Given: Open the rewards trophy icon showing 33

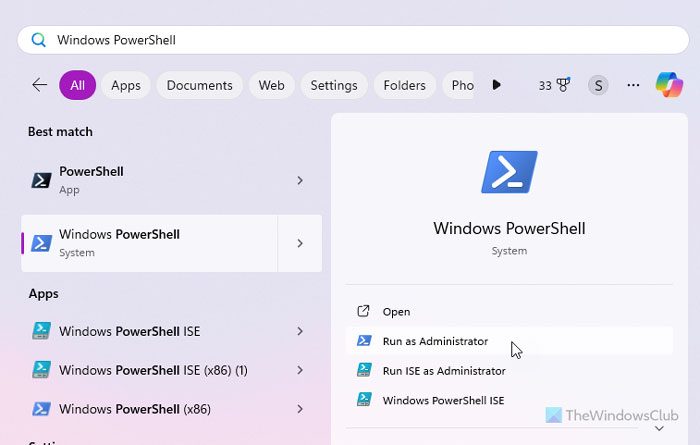Looking at the screenshot, I should (x=554, y=85).
